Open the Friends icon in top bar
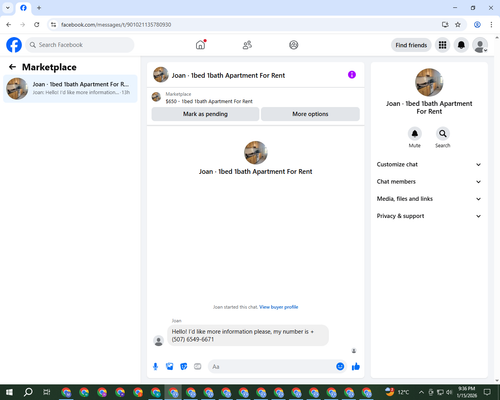The height and width of the screenshot is (400, 500). (247, 45)
